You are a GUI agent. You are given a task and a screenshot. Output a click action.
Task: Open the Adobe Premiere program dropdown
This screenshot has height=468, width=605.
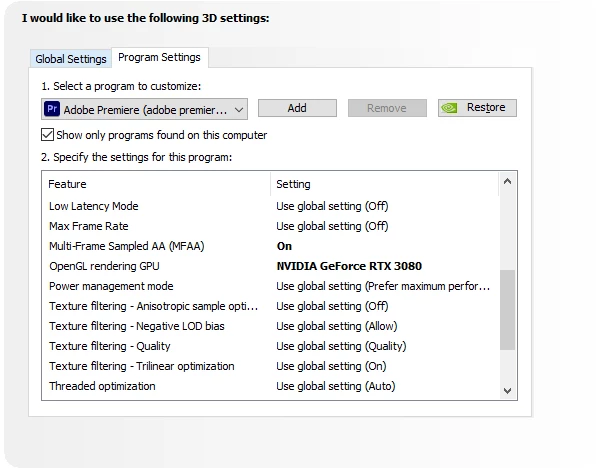point(144,109)
